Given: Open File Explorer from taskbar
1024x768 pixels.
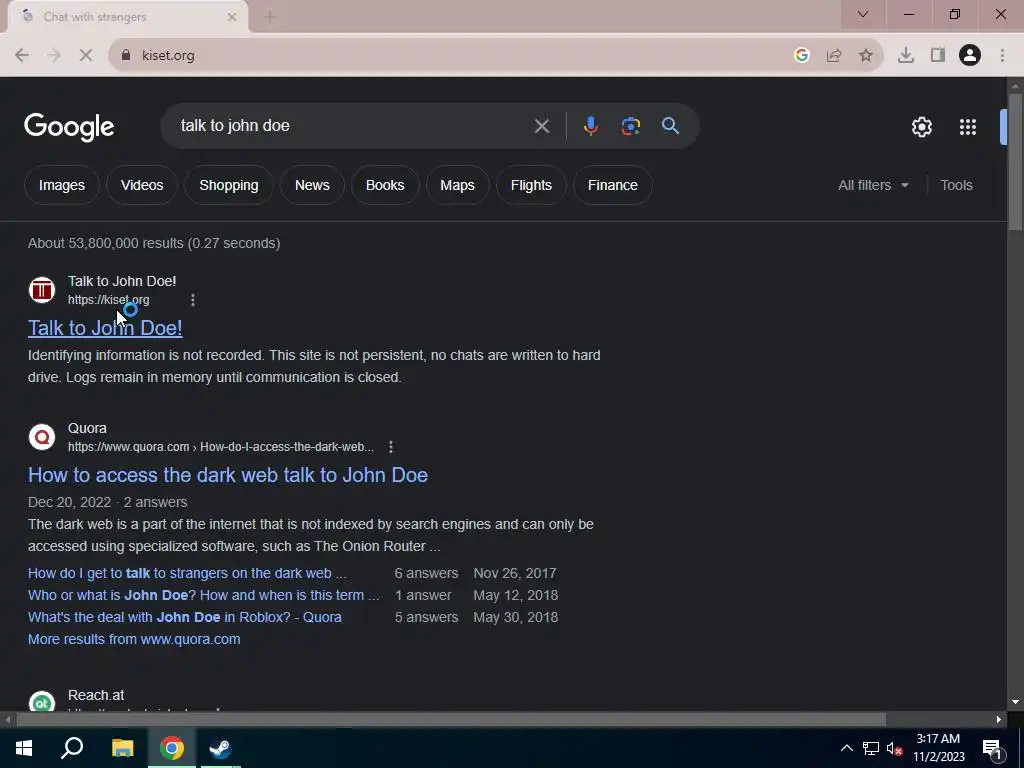Looking at the screenshot, I should click(122, 748).
